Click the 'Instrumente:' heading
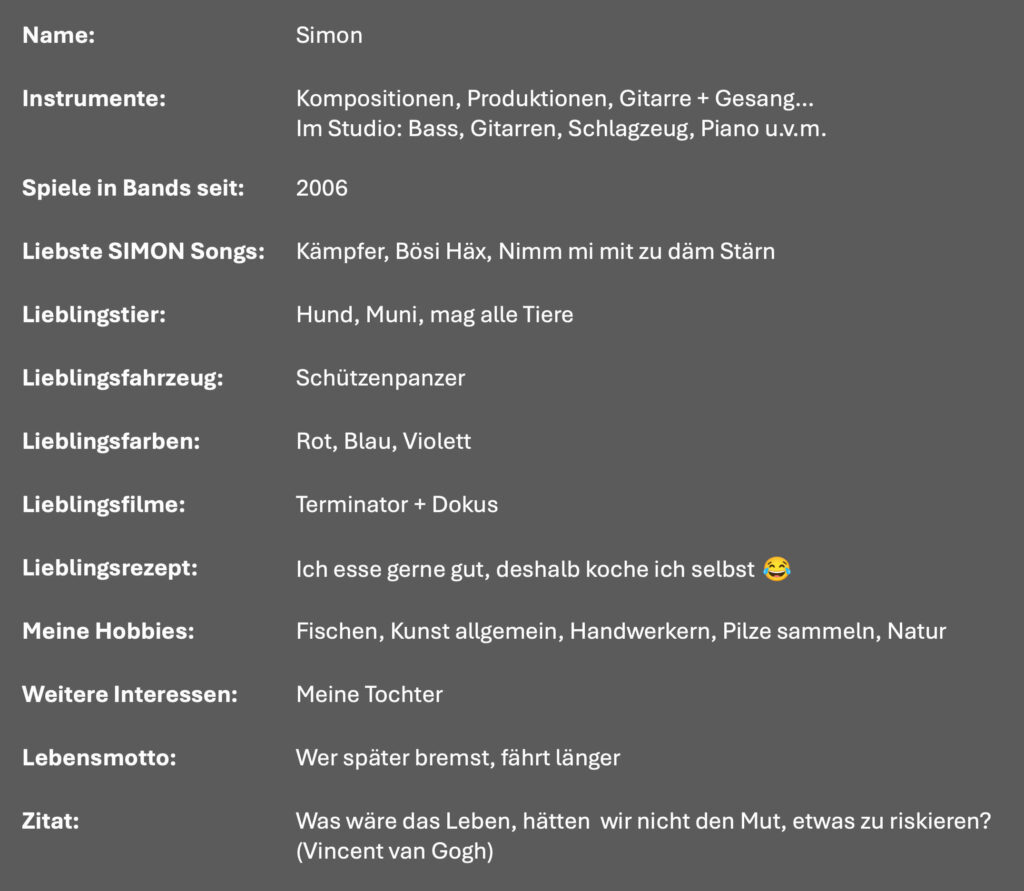Image resolution: width=1024 pixels, height=891 pixels. 94,99
